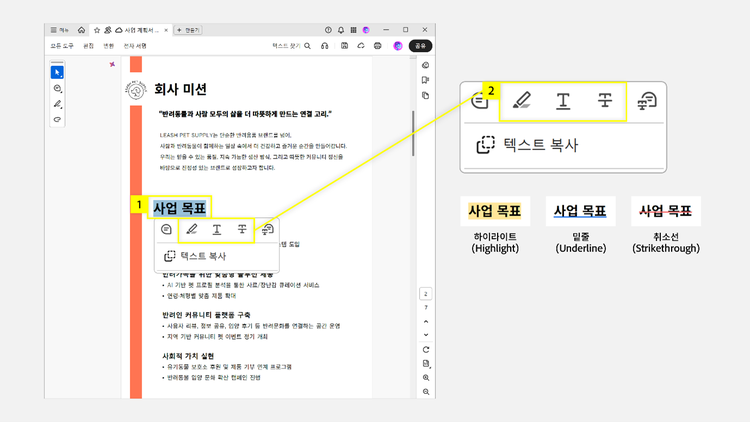This screenshot has height=422, width=750.
Task: Click the 회사 미션 heading
Action: point(180,89)
